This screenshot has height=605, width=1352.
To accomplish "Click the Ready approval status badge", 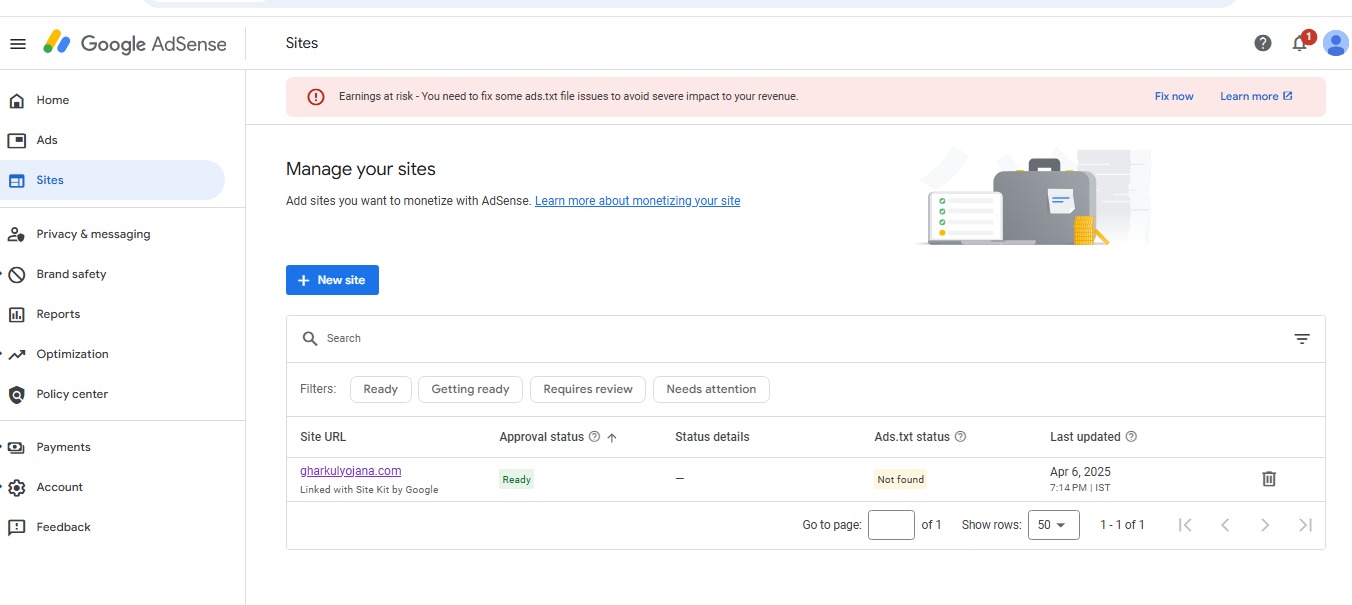I will (516, 480).
